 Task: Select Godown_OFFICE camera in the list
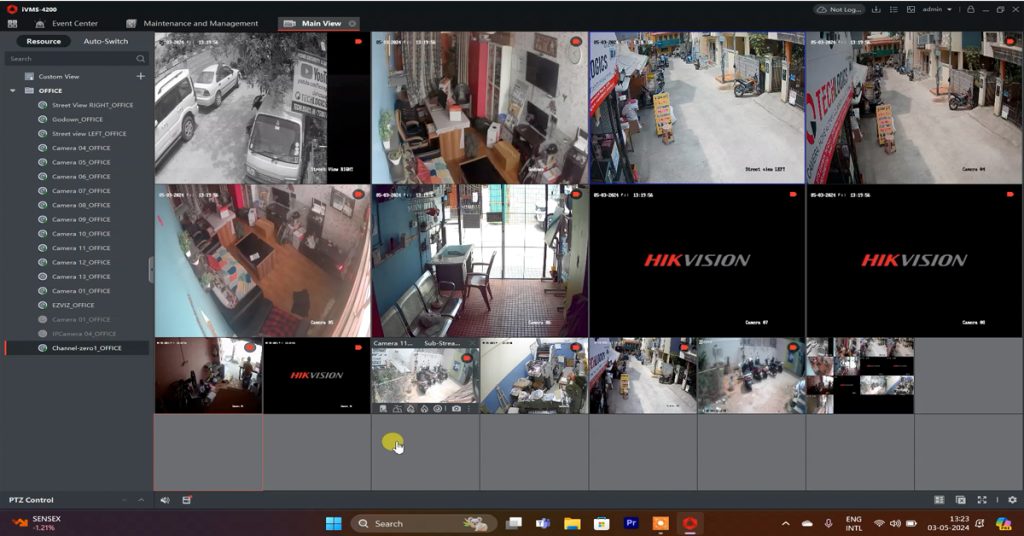click(x=77, y=119)
